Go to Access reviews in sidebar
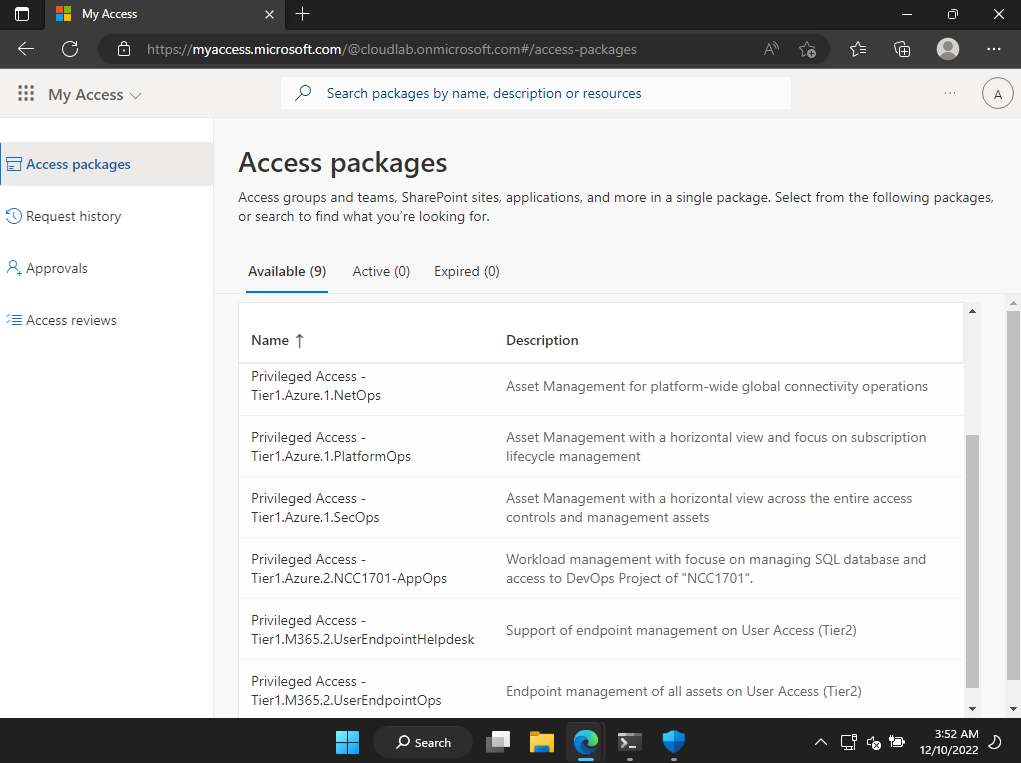This screenshot has height=763, width=1021. tap(71, 320)
